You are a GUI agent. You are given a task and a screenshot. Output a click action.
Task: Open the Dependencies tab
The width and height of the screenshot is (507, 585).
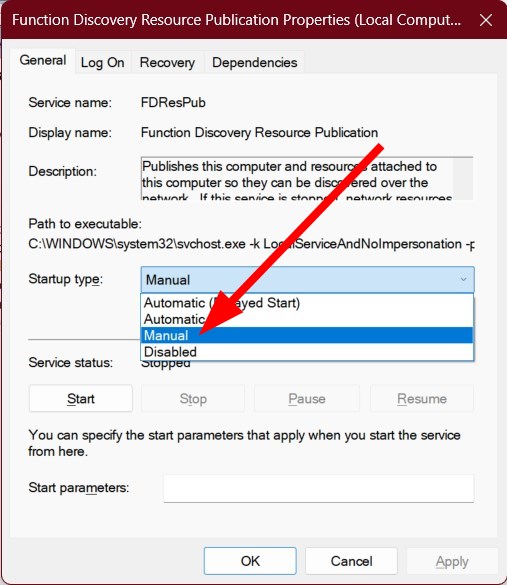point(254,62)
